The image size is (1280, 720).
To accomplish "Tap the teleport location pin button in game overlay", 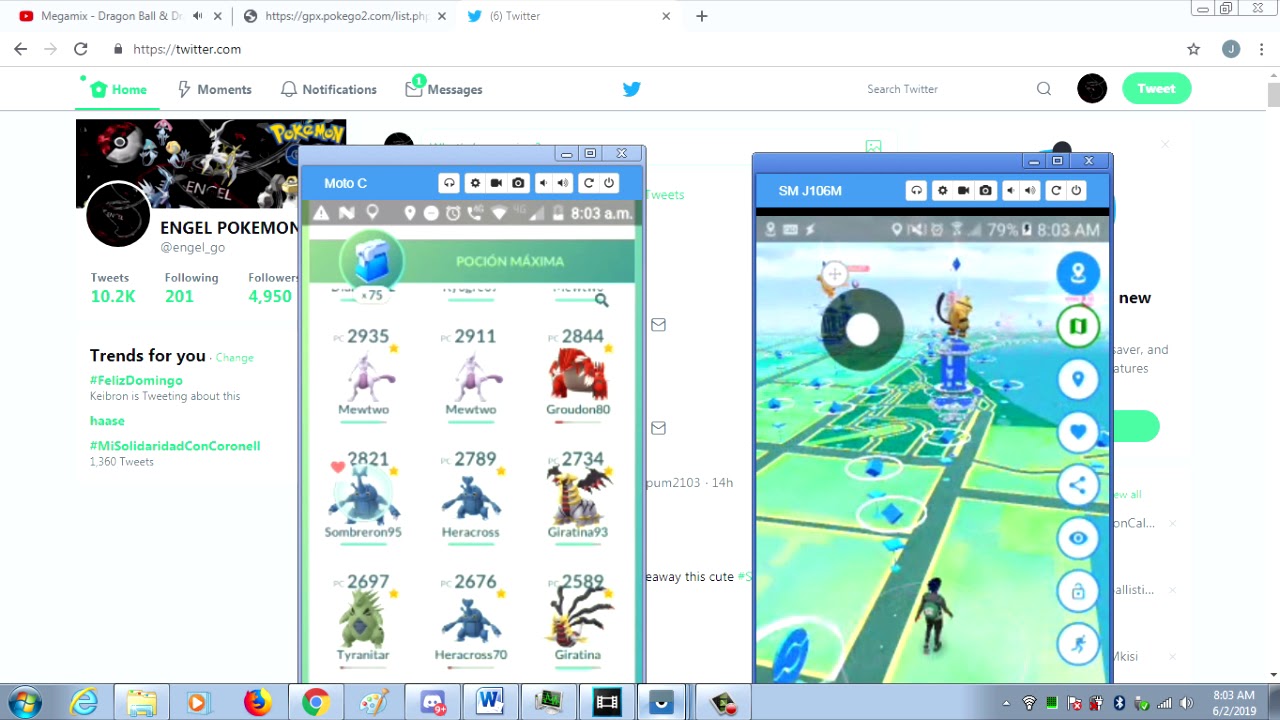I will (x=1078, y=273).
